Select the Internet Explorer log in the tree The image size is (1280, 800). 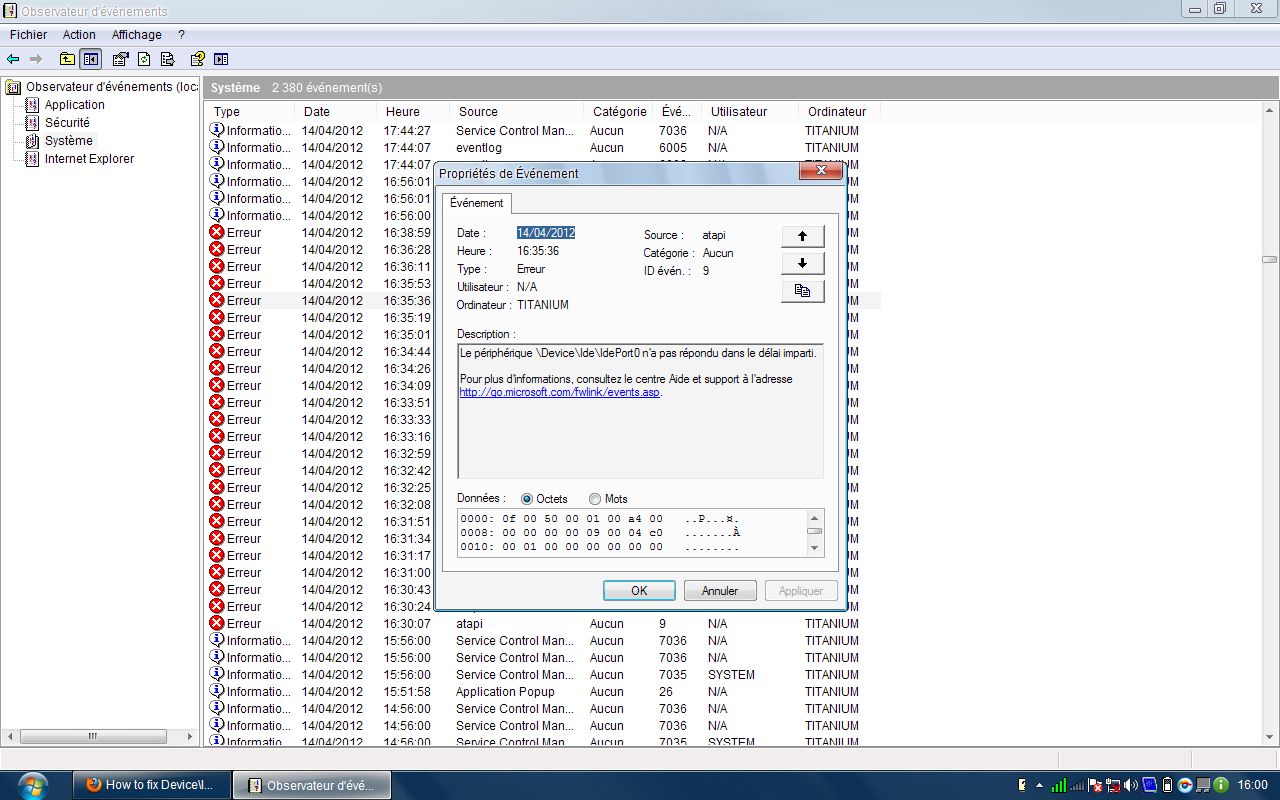click(x=89, y=159)
